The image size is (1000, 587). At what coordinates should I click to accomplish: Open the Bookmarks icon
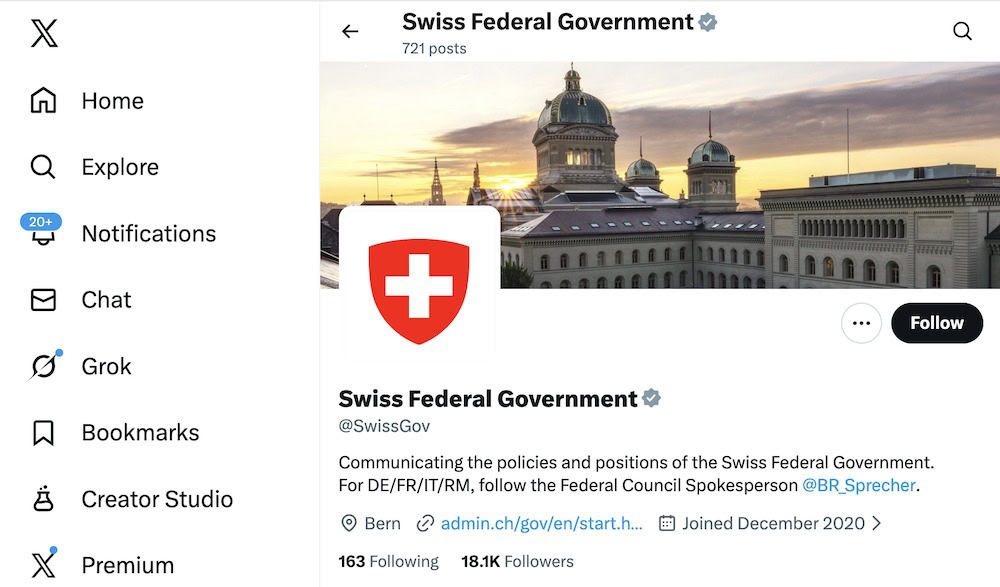[42, 432]
